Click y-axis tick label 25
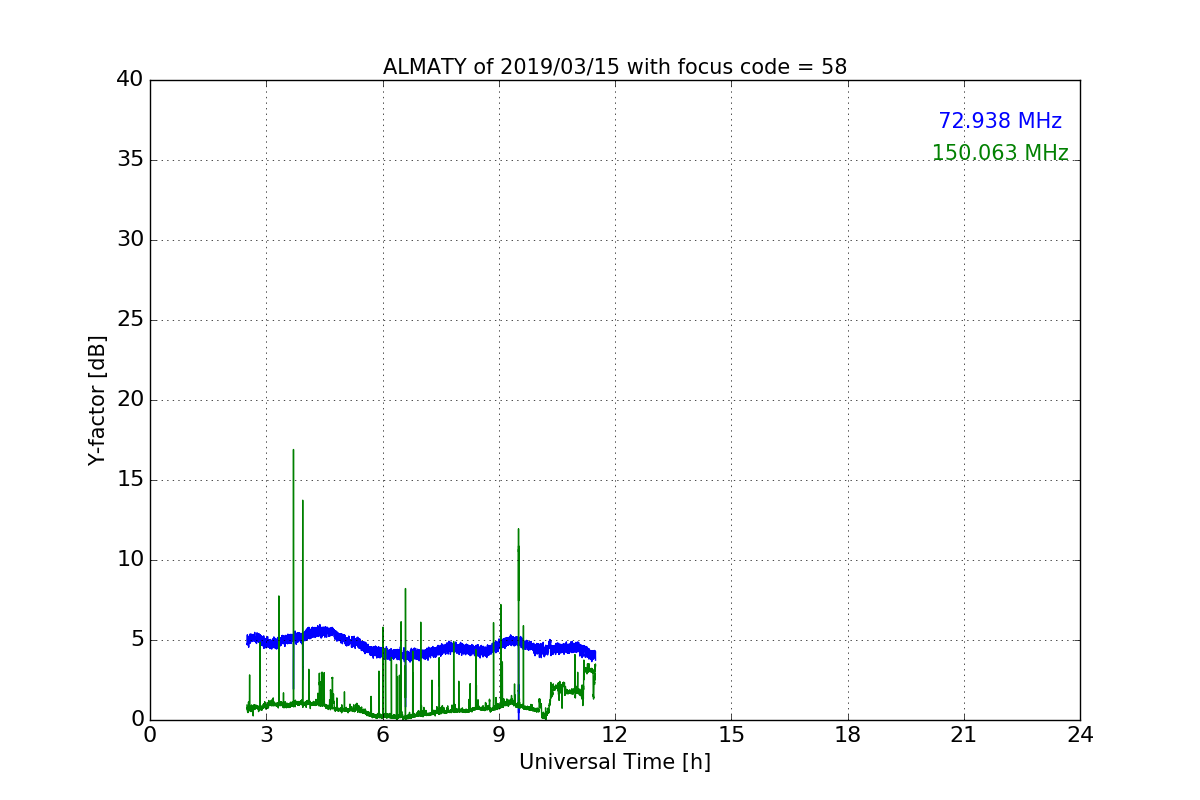Image resolution: width=1200 pixels, height=800 pixels. point(130,320)
